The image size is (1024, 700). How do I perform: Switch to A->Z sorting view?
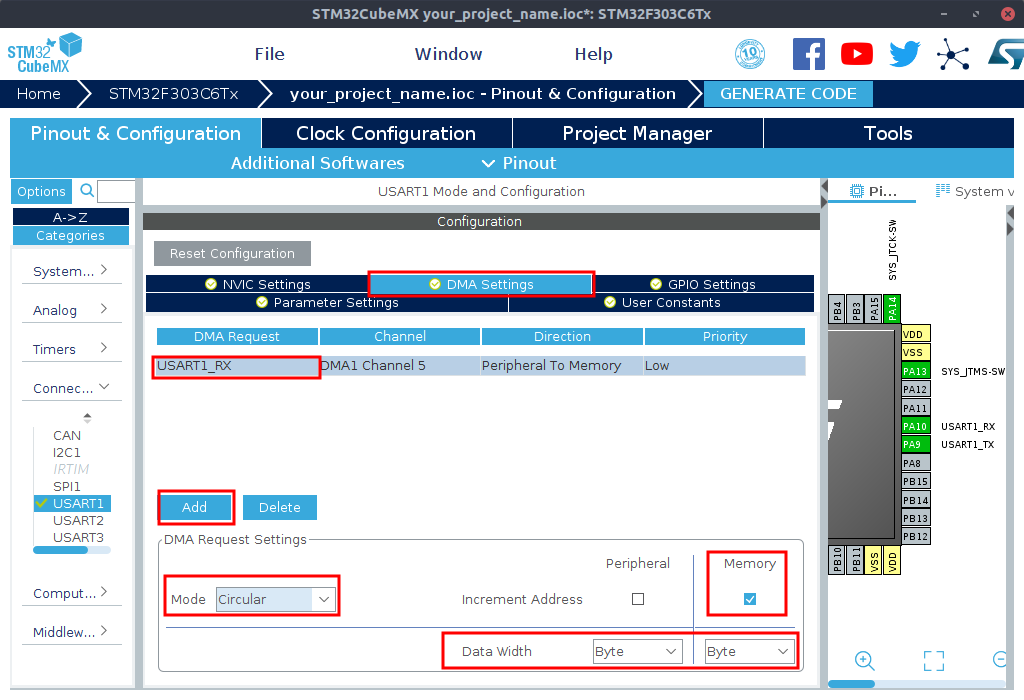pos(71,217)
